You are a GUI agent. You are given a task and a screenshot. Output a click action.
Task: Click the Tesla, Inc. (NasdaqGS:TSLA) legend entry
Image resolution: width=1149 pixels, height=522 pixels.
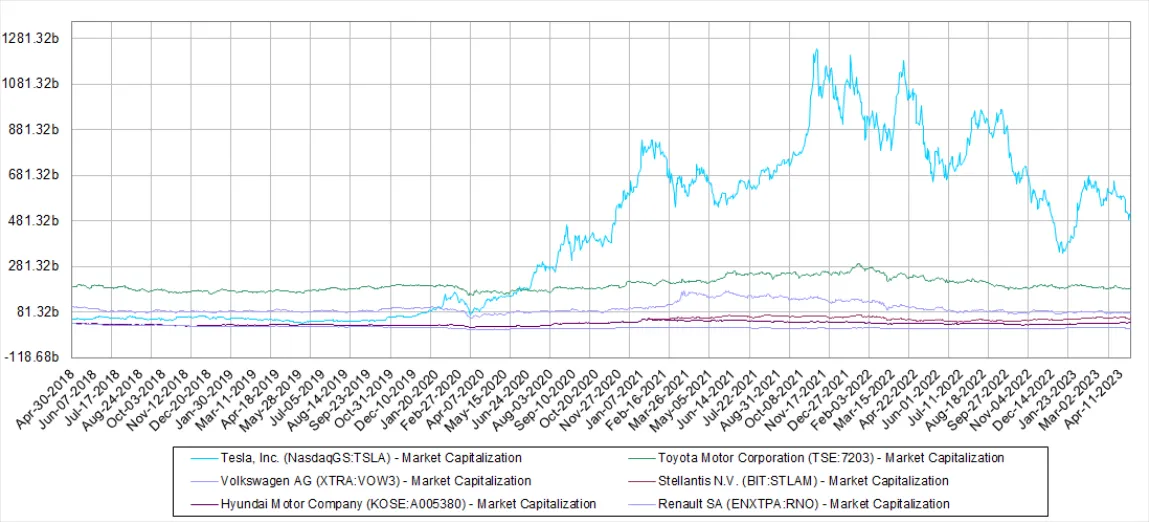coord(371,458)
